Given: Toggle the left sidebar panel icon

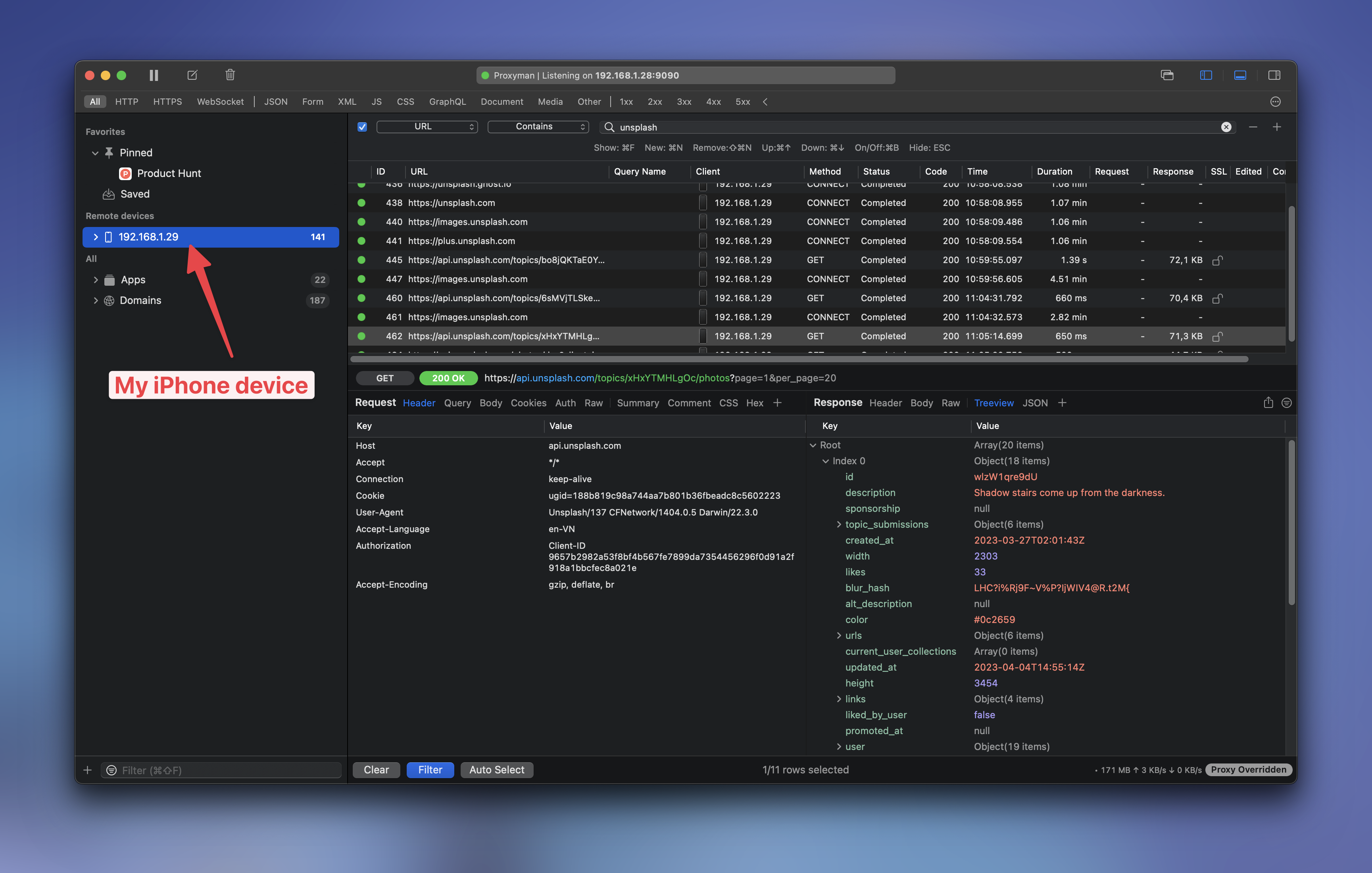Looking at the screenshot, I should click(1206, 75).
